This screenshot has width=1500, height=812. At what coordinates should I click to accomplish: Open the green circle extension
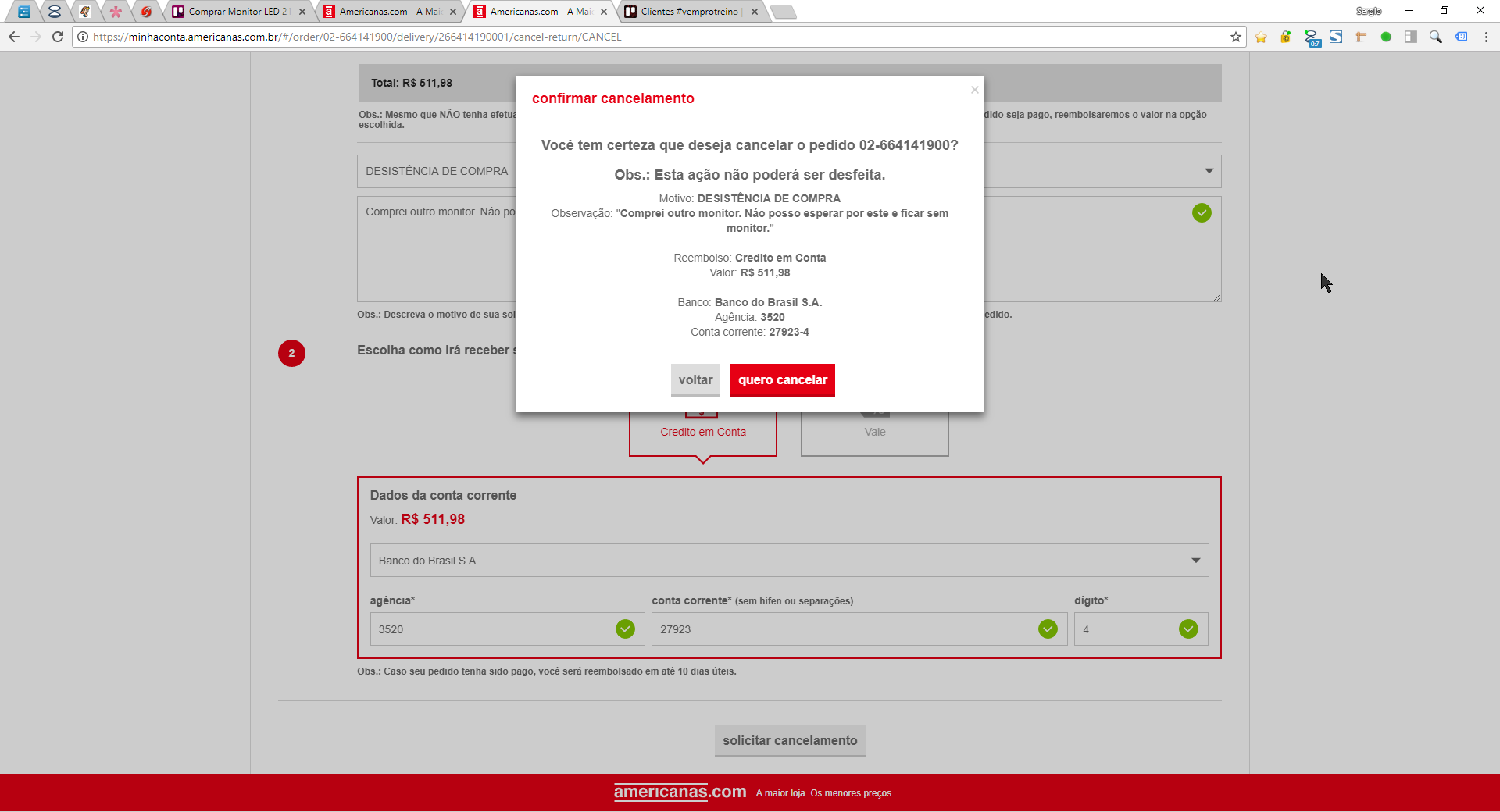1386,37
